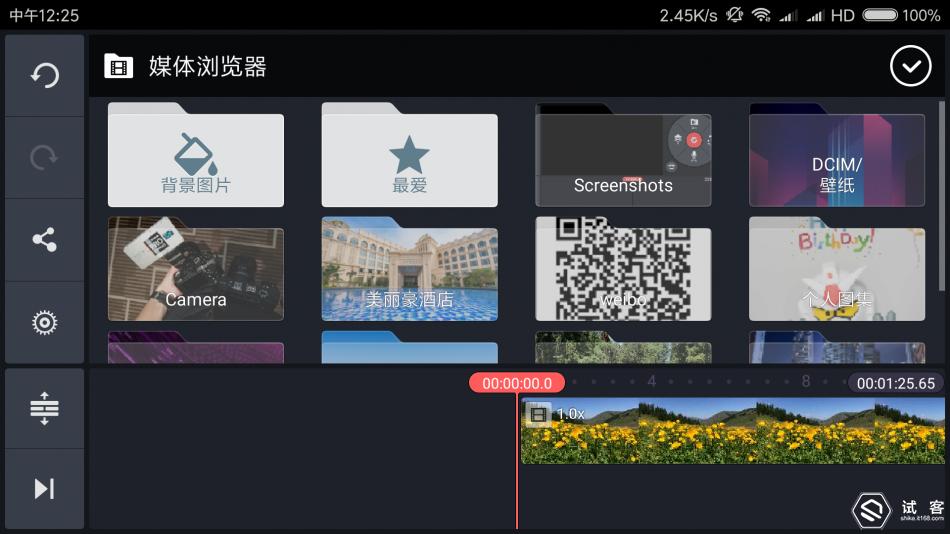The image size is (950, 534).
Task: Confirm with the checkmark button
Action: click(911, 65)
